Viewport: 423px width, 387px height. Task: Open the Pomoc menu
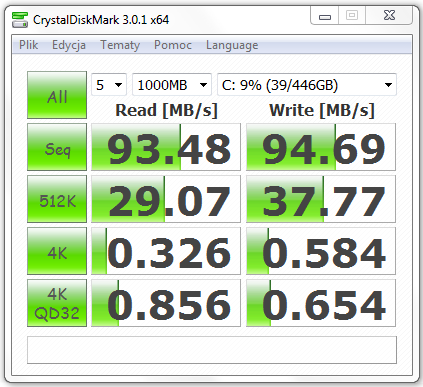click(173, 45)
